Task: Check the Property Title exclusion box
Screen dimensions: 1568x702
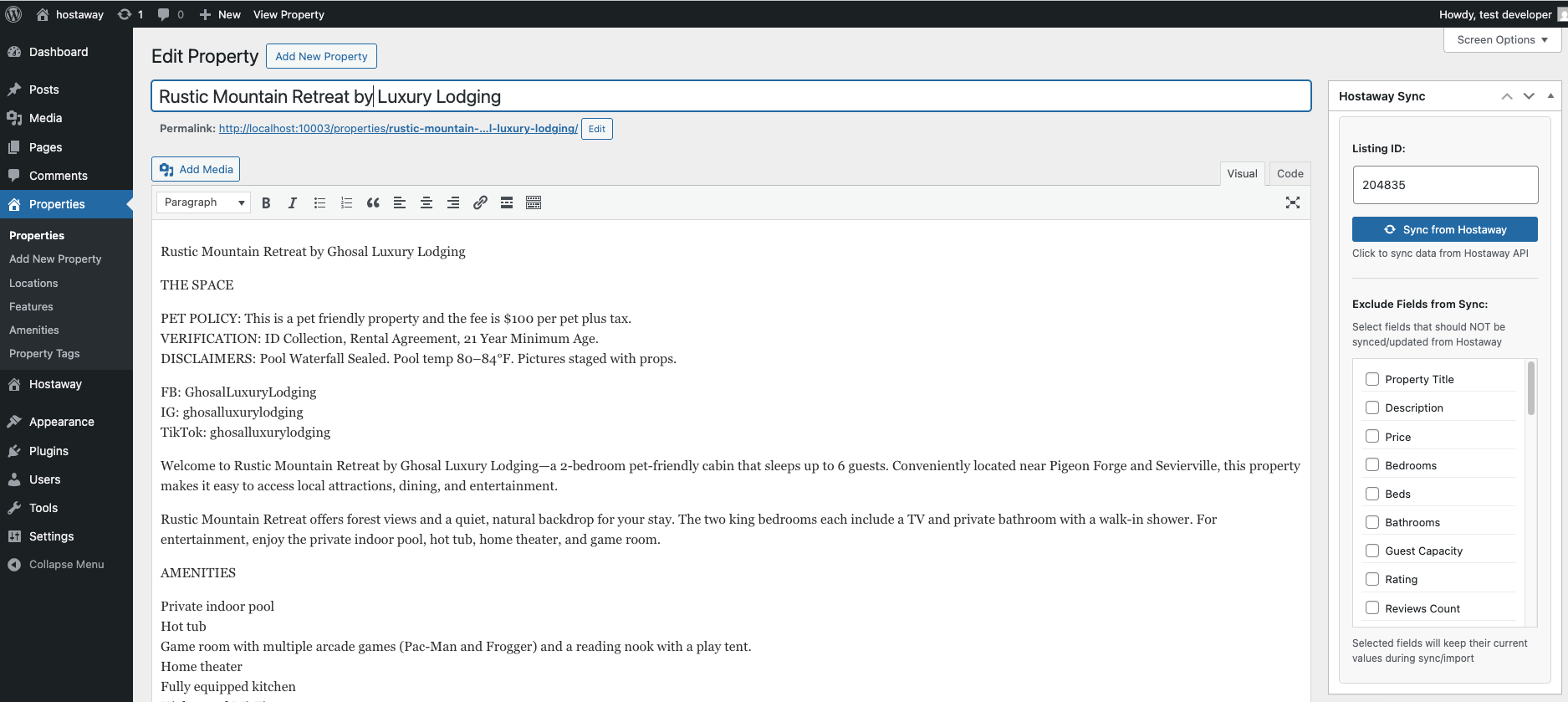Action: click(x=1372, y=379)
